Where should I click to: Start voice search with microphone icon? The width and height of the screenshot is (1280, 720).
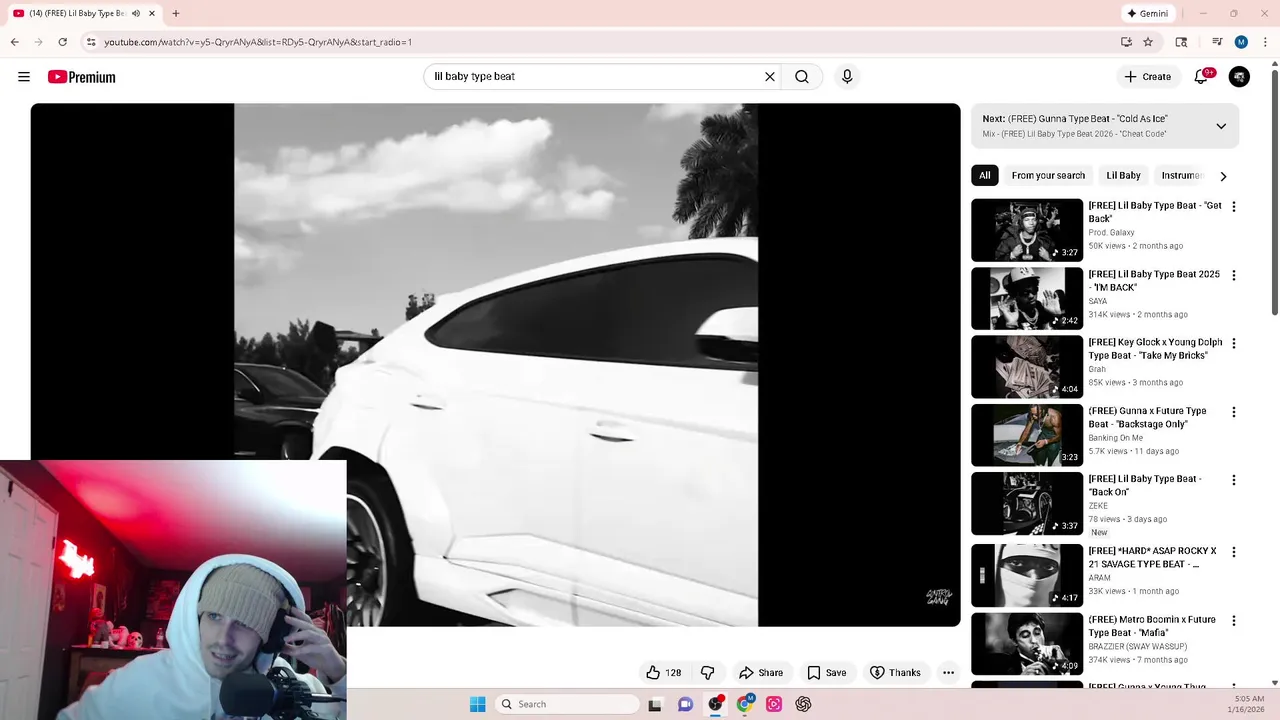(x=847, y=77)
